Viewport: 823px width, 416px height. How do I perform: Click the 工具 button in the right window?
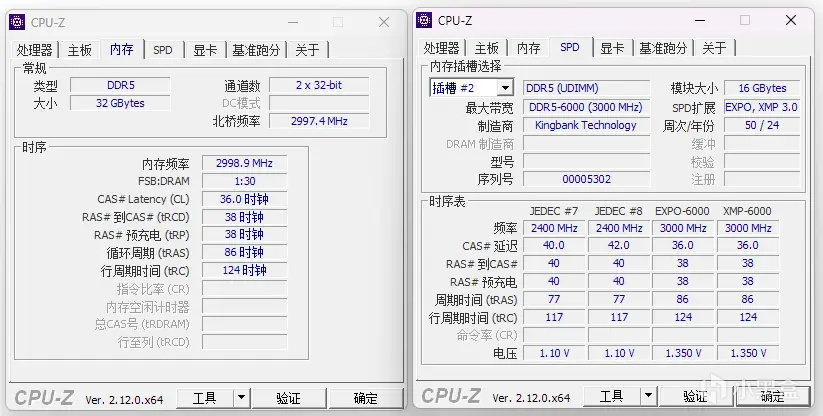(612, 397)
